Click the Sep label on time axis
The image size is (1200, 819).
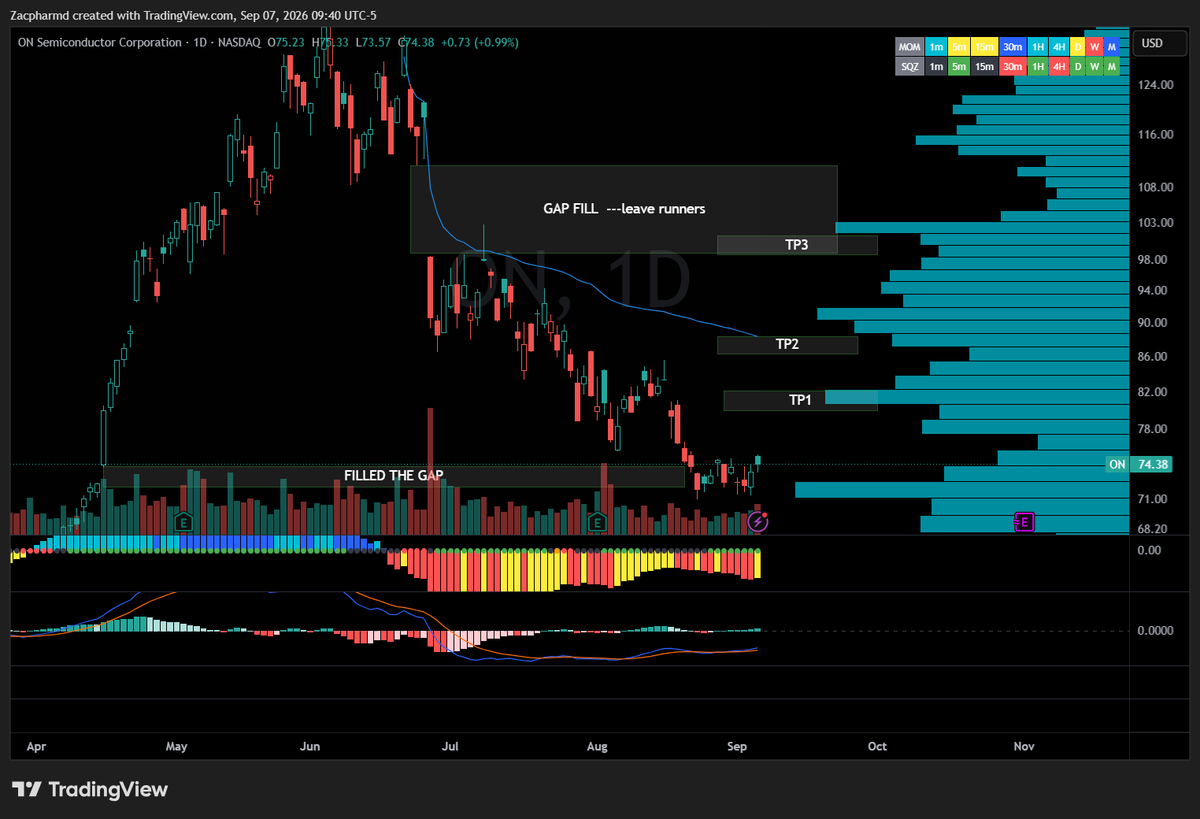click(x=738, y=746)
